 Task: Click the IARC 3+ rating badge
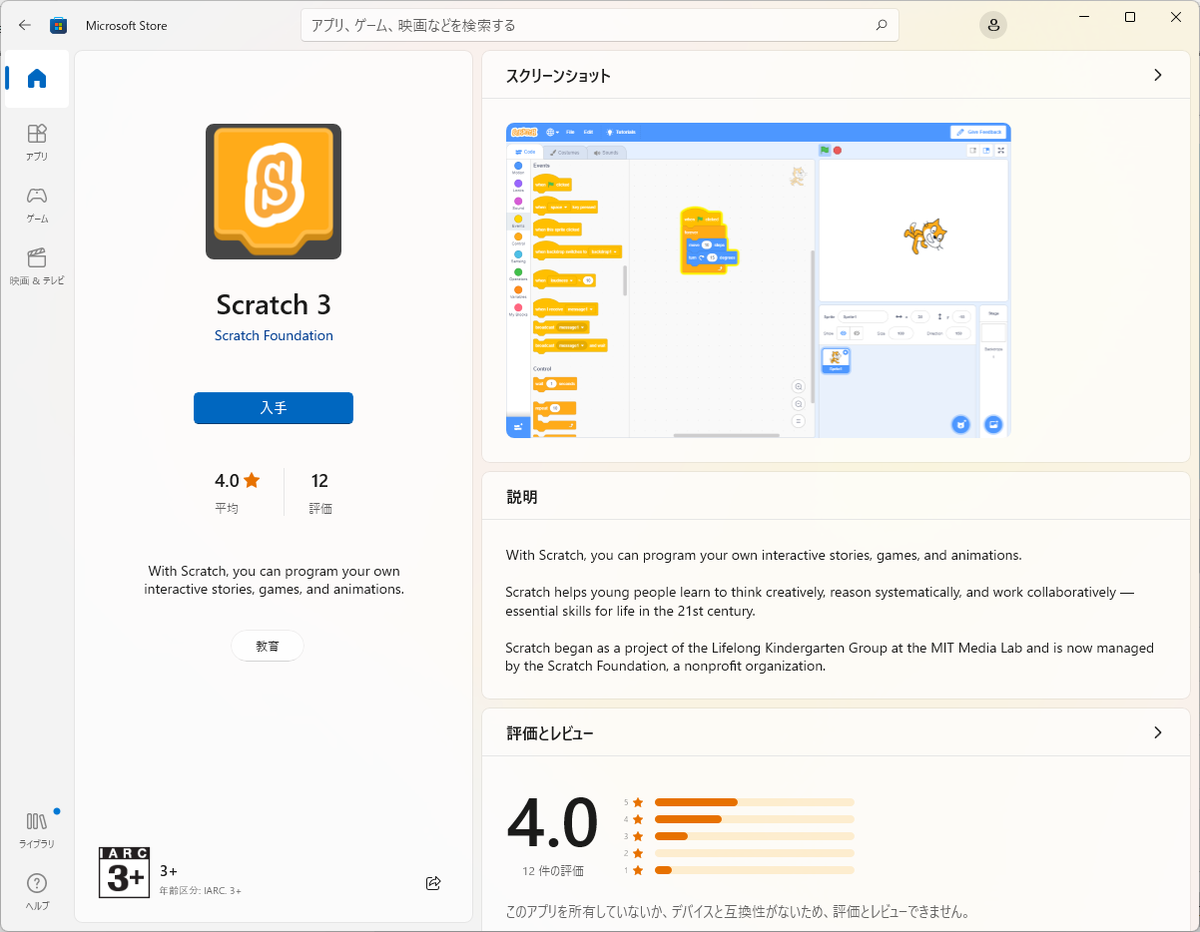click(x=124, y=871)
